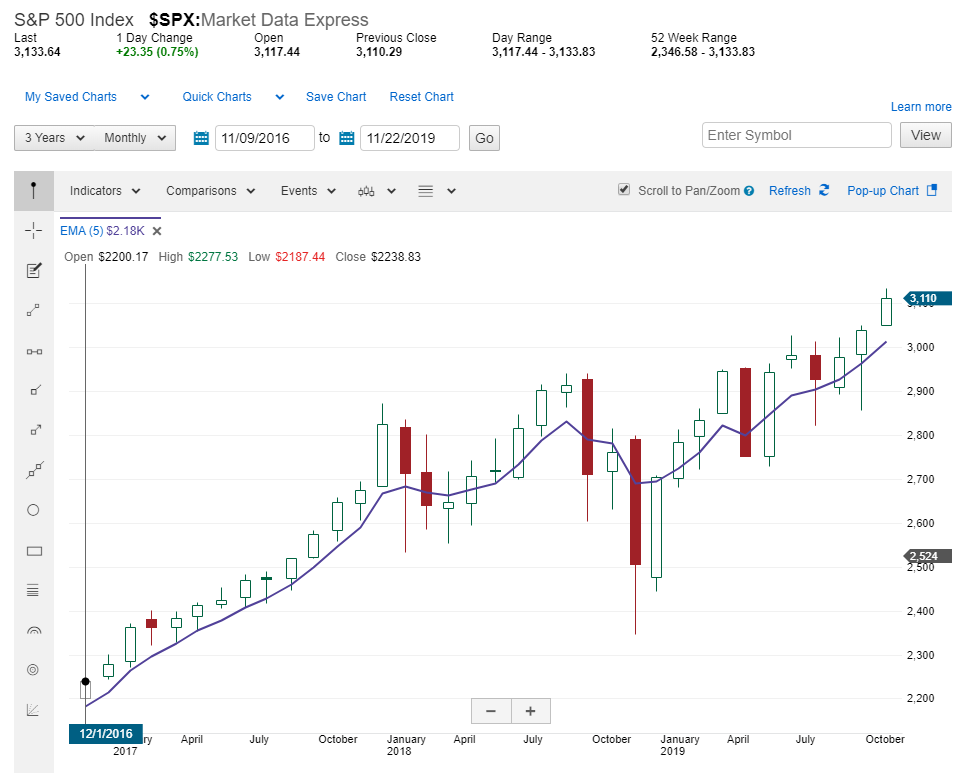Remove the EMA (5) indicator
The width and height of the screenshot is (967, 773).
[157, 231]
